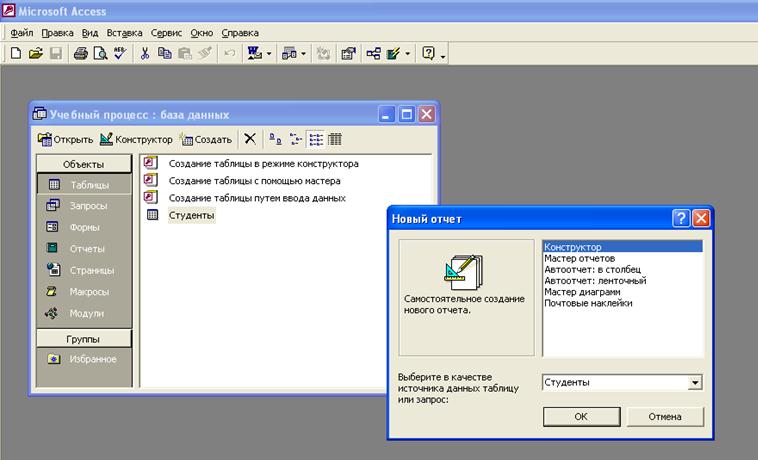Click the Office Links Word icon
This screenshot has height=460, width=758.
(x=254, y=53)
